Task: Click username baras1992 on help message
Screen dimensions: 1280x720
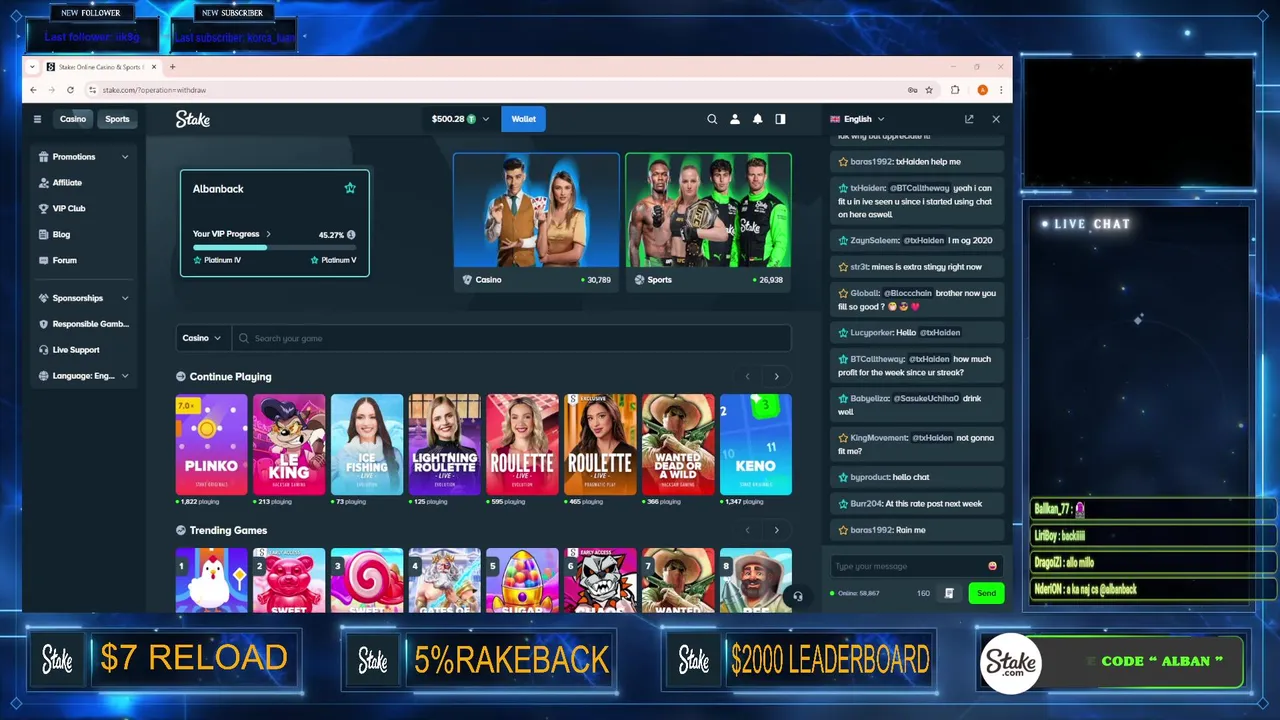Action: (871, 161)
